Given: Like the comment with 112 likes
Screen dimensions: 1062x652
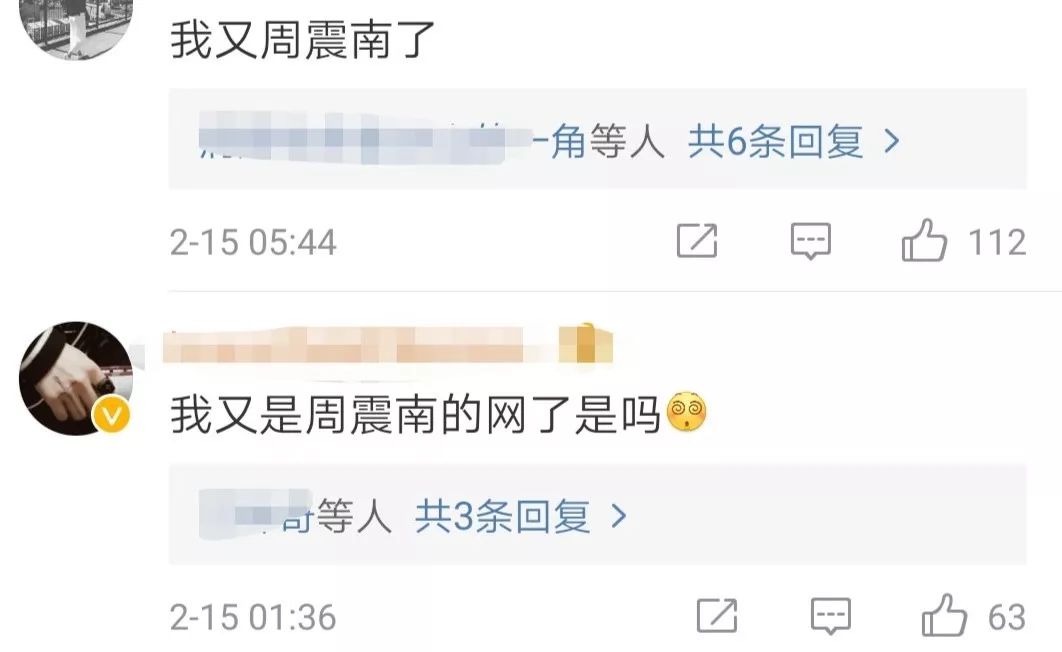Looking at the screenshot, I should pos(924,240).
